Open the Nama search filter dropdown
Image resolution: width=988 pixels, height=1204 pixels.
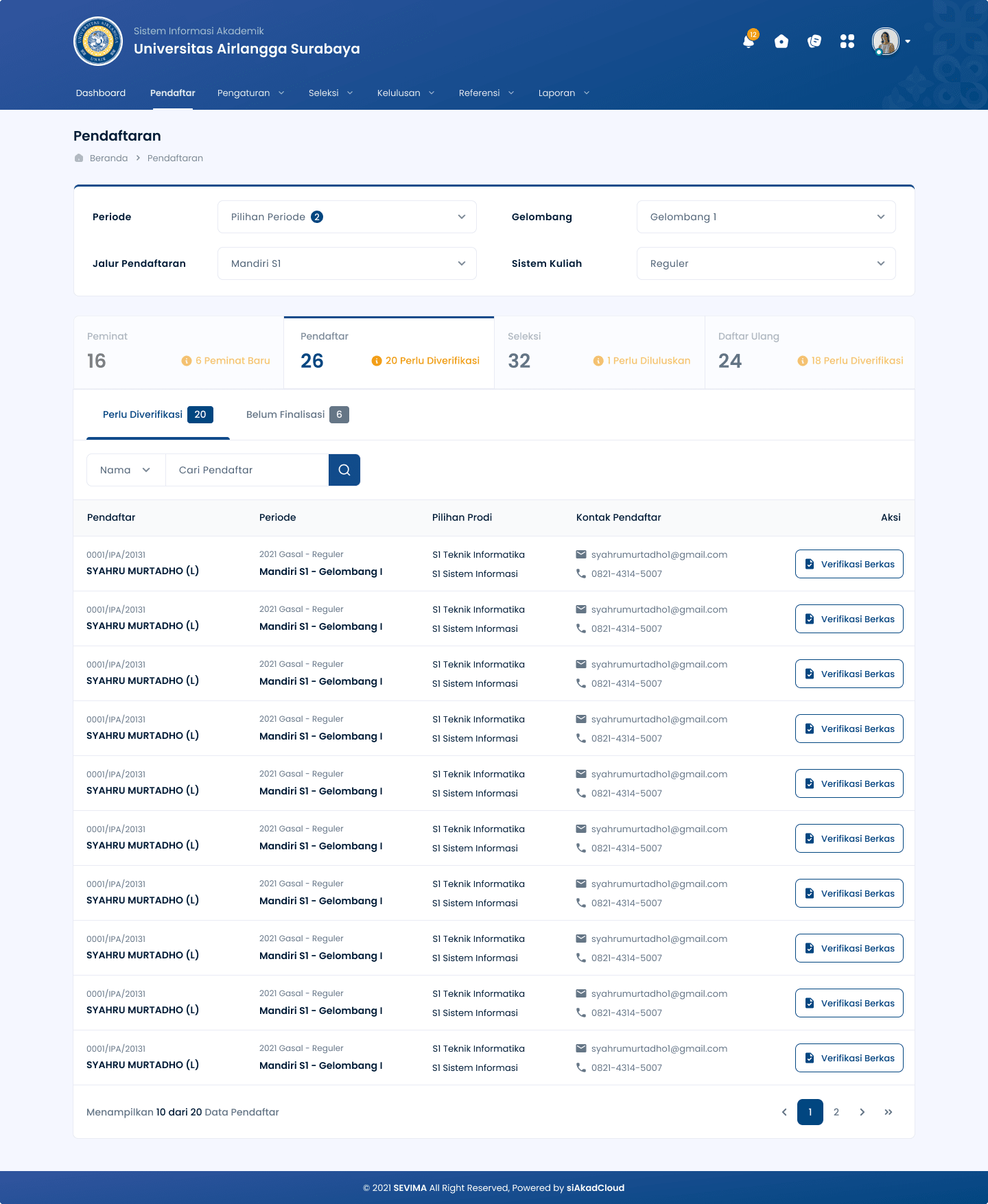click(126, 470)
